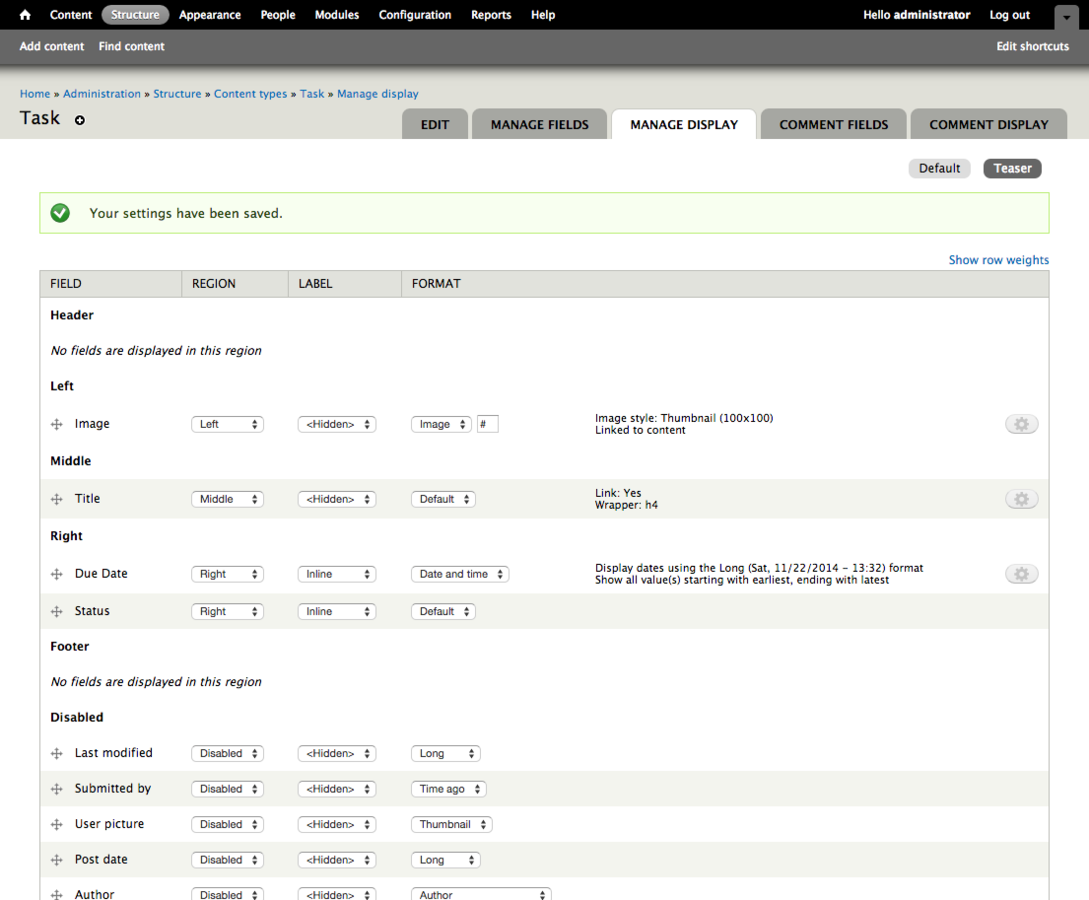1089x900 pixels.
Task: Select the Default view mode
Action: tap(940, 168)
